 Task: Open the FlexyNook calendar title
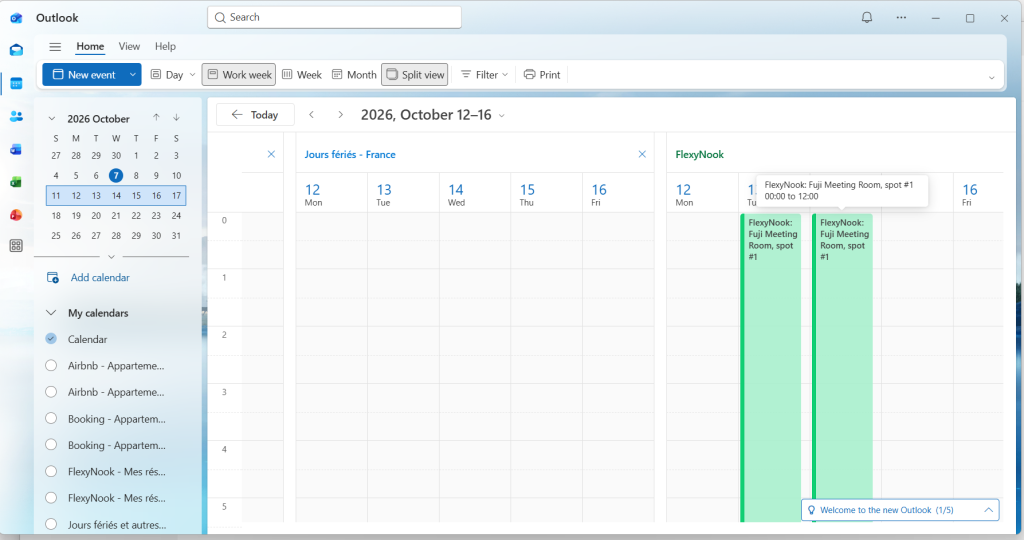699,154
